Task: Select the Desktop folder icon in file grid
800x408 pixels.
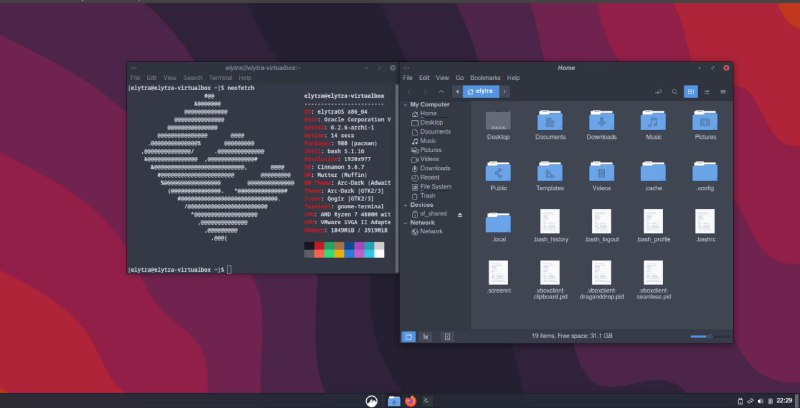Action: [x=498, y=120]
